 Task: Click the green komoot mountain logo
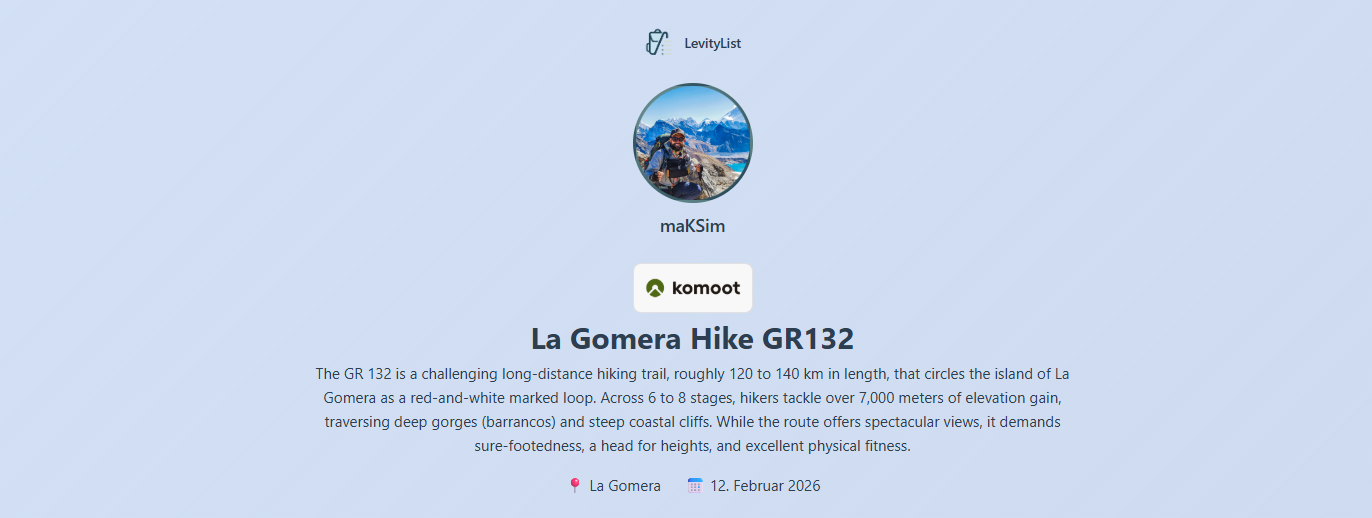click(655, 288)
